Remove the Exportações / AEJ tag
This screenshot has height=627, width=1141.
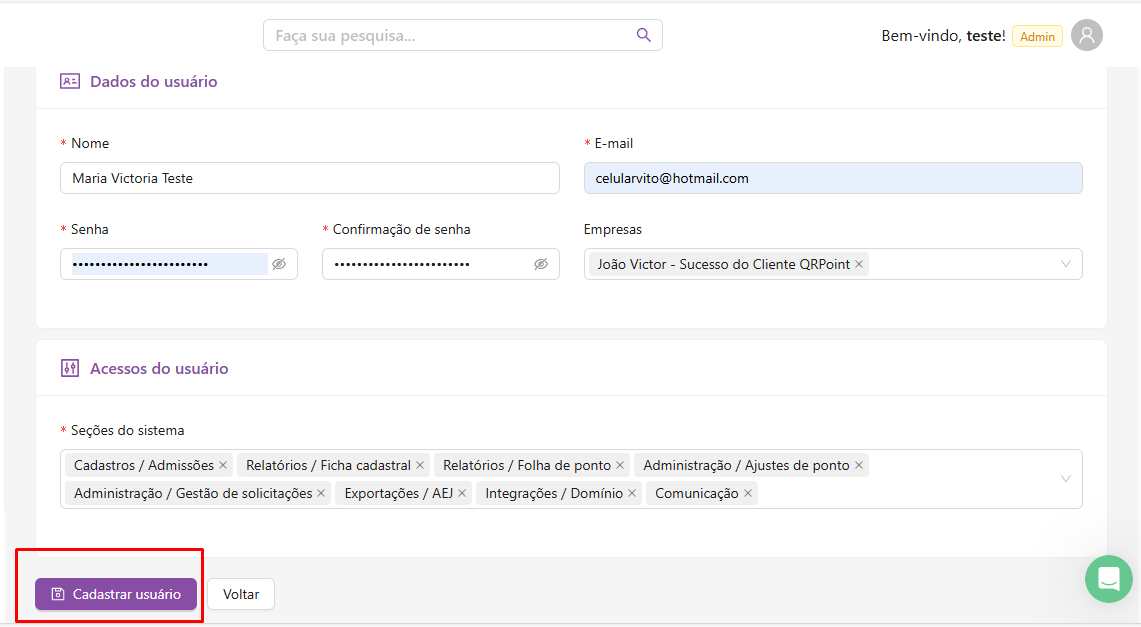click(462, 493)
